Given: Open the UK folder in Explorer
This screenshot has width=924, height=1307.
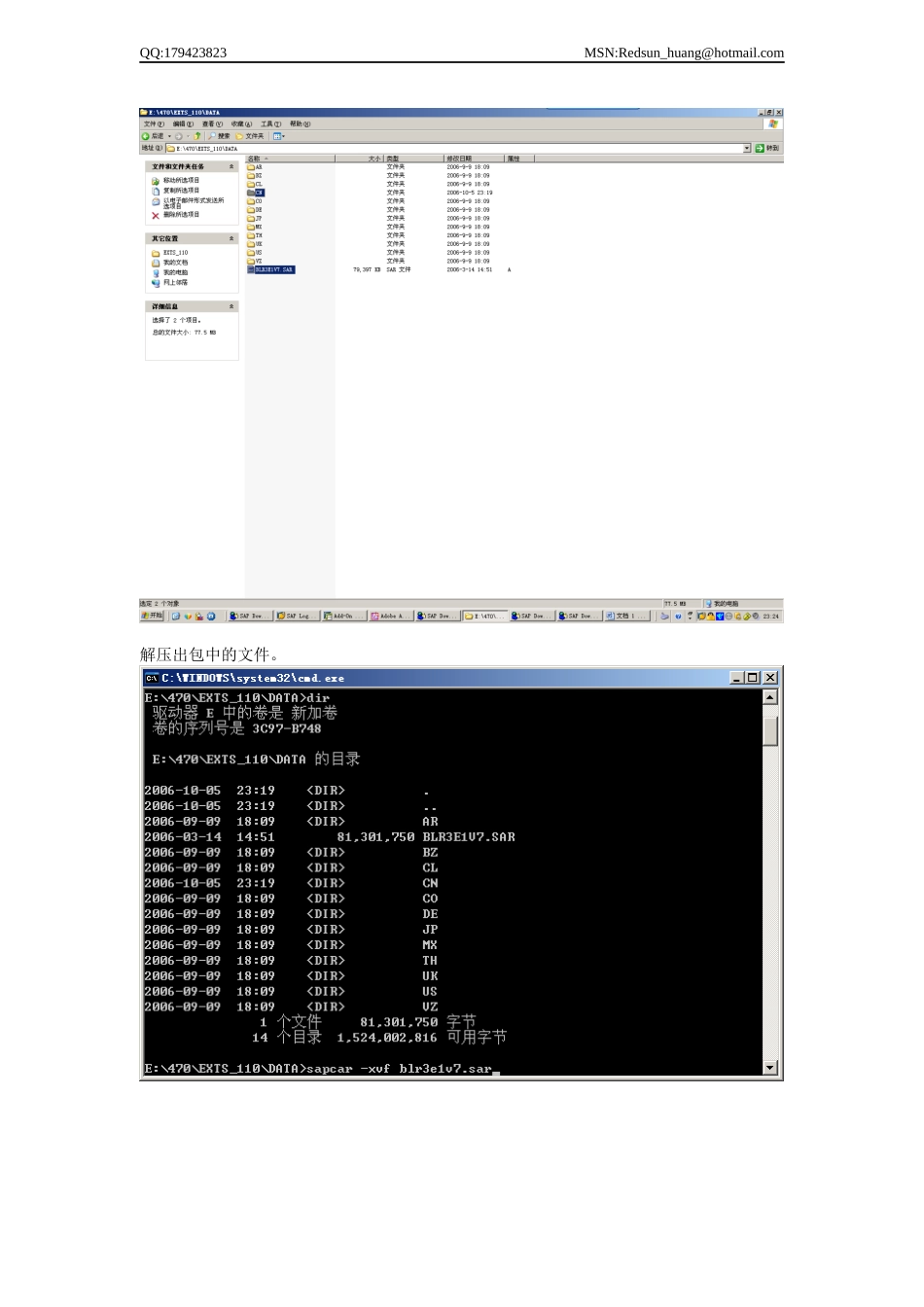Looking at the screenshot, I should tap(255, 244).
